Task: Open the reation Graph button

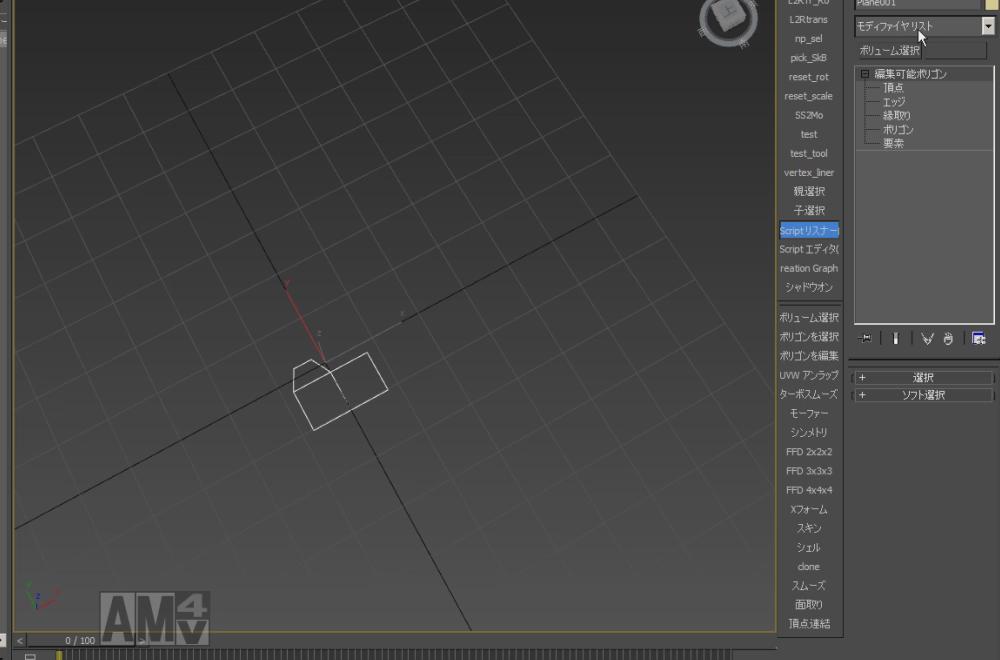Action: click(x=809, y=268)
